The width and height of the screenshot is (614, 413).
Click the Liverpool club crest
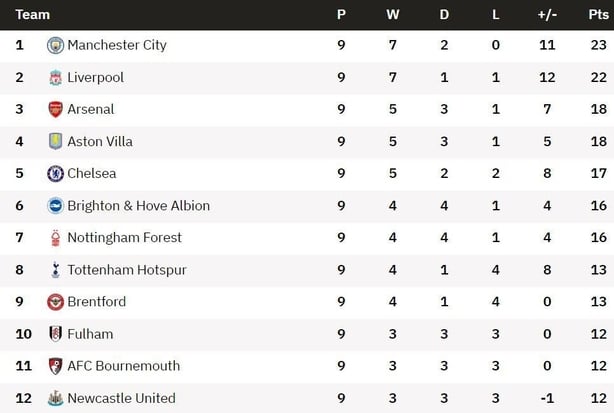coord(55,78)
